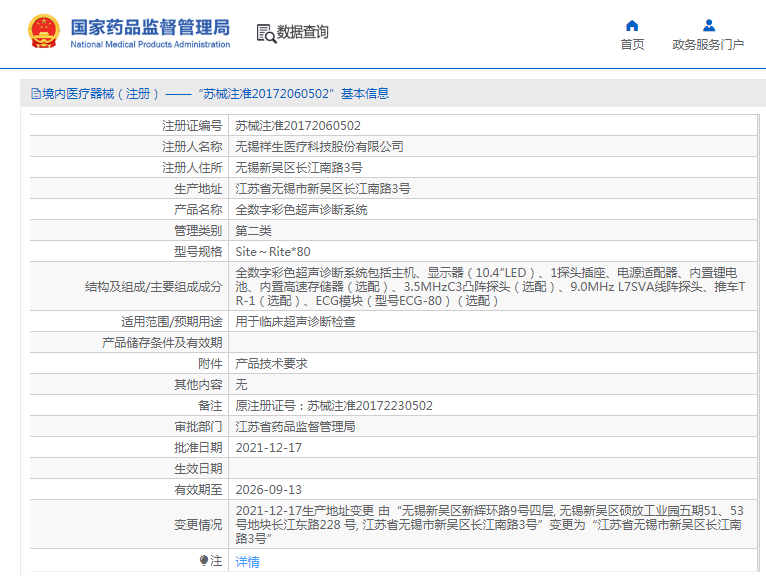This screenshot has width=766, height=576.
Task: Click the 审批部门 label
Action: click(x=198, y=427)
